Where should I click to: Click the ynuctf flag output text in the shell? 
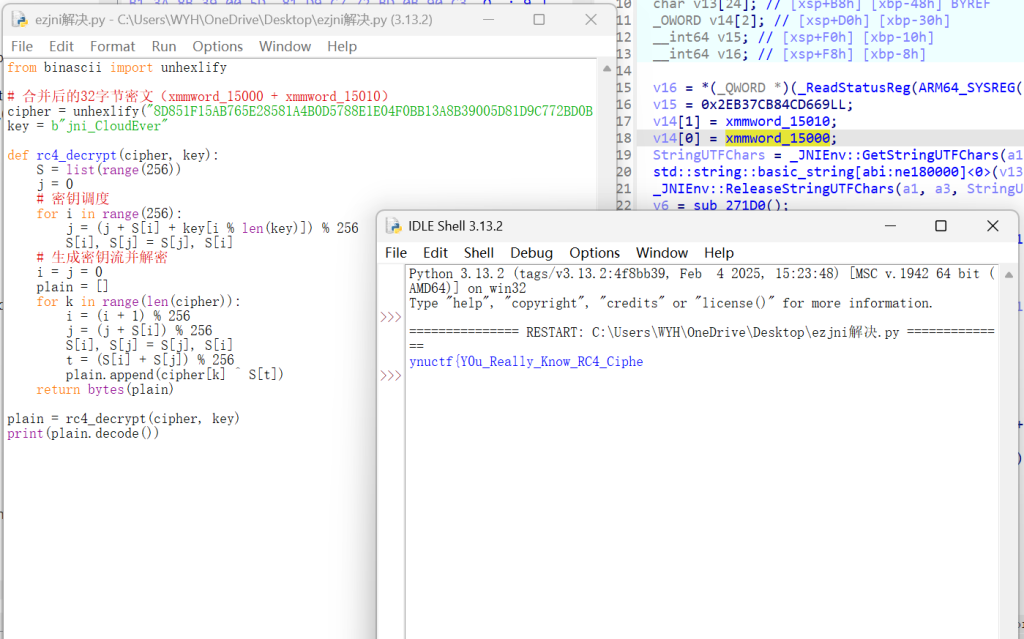tap(526, 361)
